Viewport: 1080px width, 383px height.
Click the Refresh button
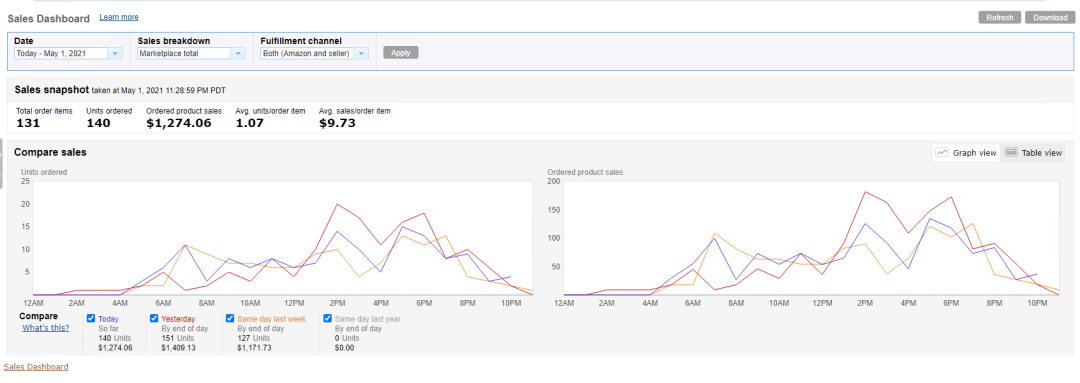point(999,18)
